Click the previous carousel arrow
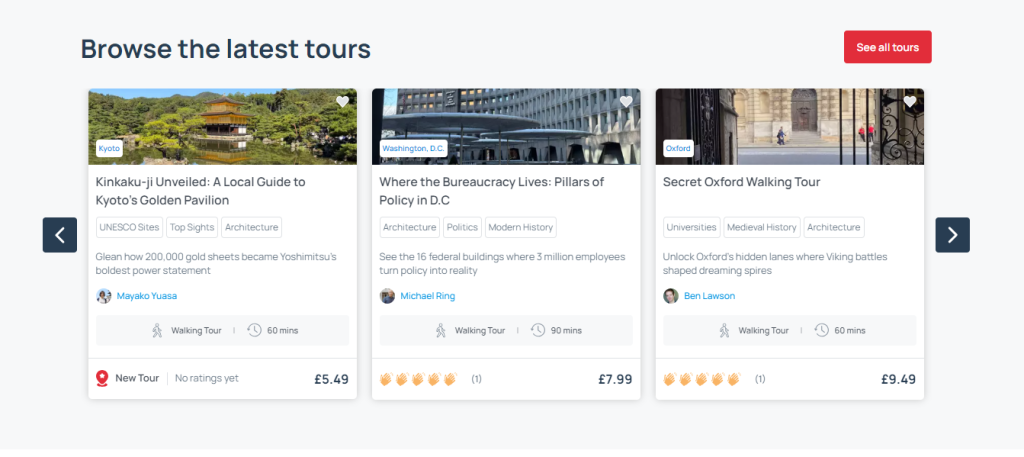Viewport: 1024px width, 457px height. click(x=60, y=235)
